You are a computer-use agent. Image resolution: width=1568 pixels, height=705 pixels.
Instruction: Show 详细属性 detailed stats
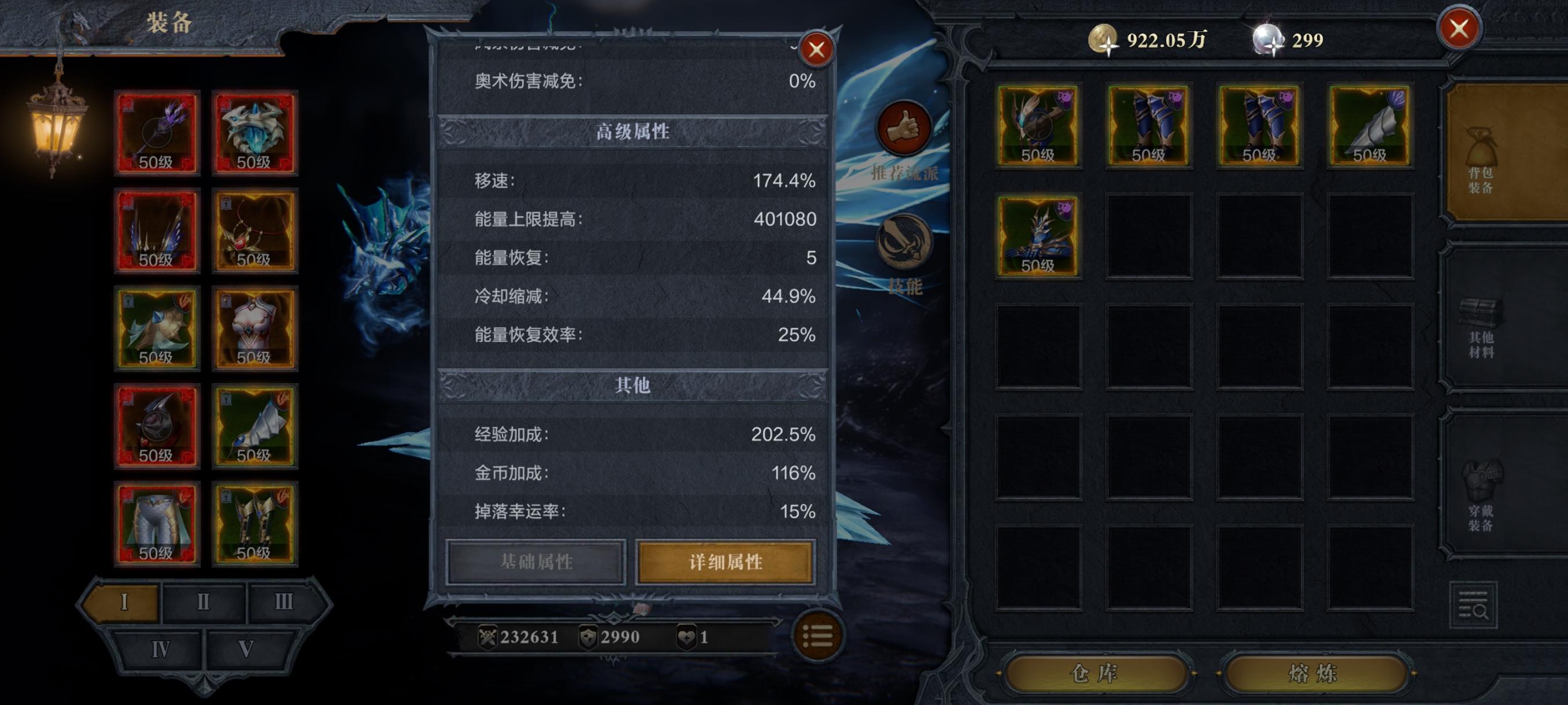coord(726,562)
